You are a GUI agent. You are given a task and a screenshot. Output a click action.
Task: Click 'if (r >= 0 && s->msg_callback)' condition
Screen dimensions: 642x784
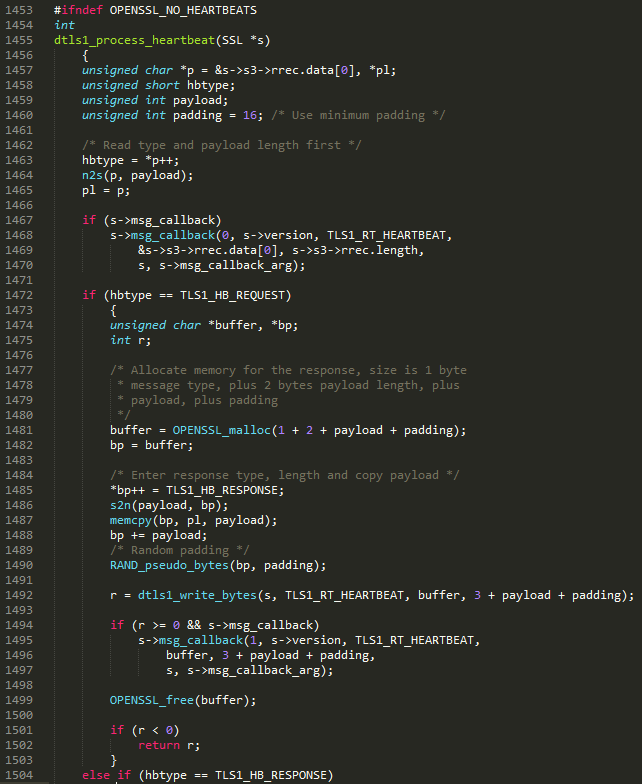[214, 626]
